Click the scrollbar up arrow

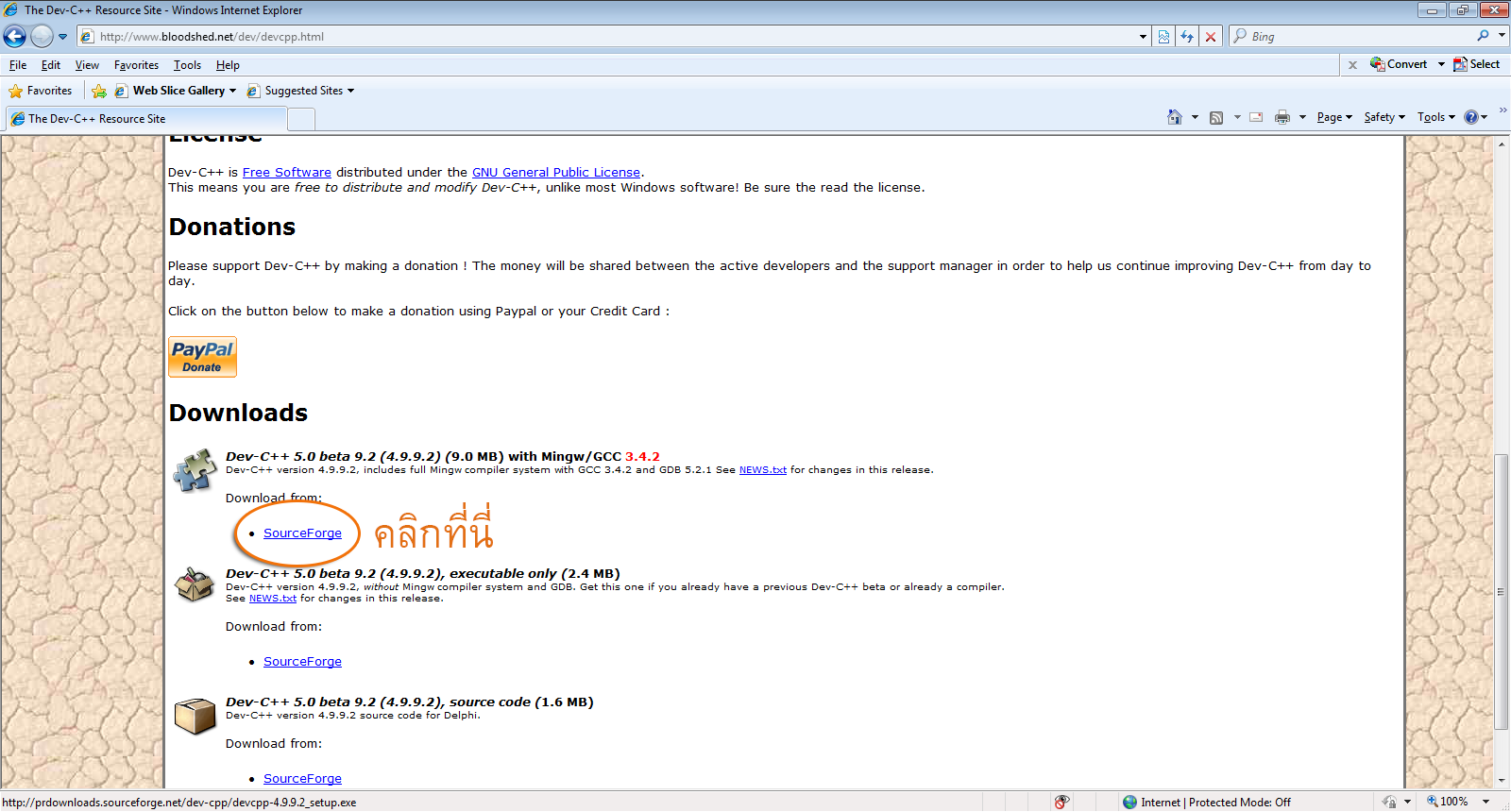(x=1502, y=144)
